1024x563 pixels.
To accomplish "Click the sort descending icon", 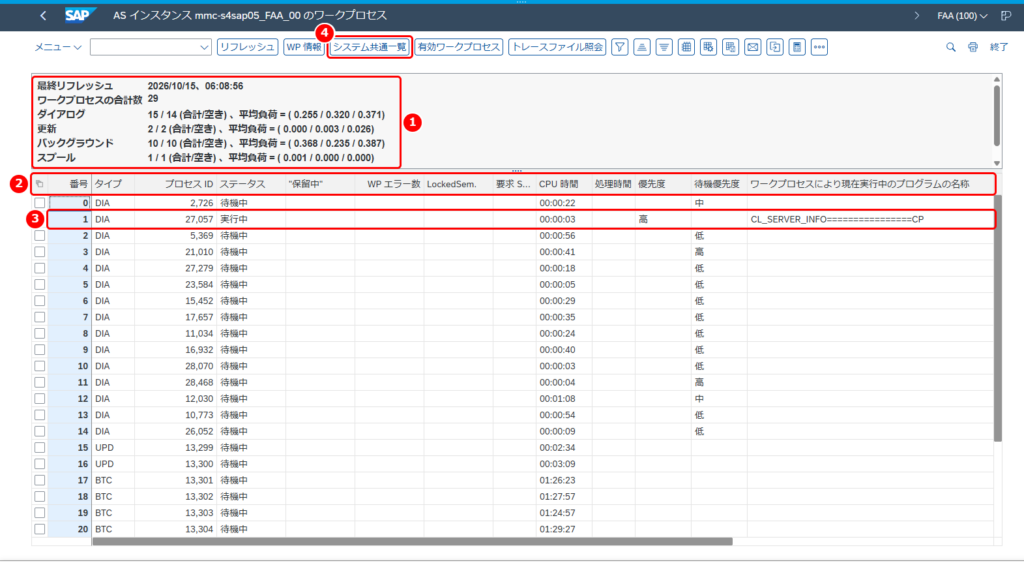I will coord(664,47).
